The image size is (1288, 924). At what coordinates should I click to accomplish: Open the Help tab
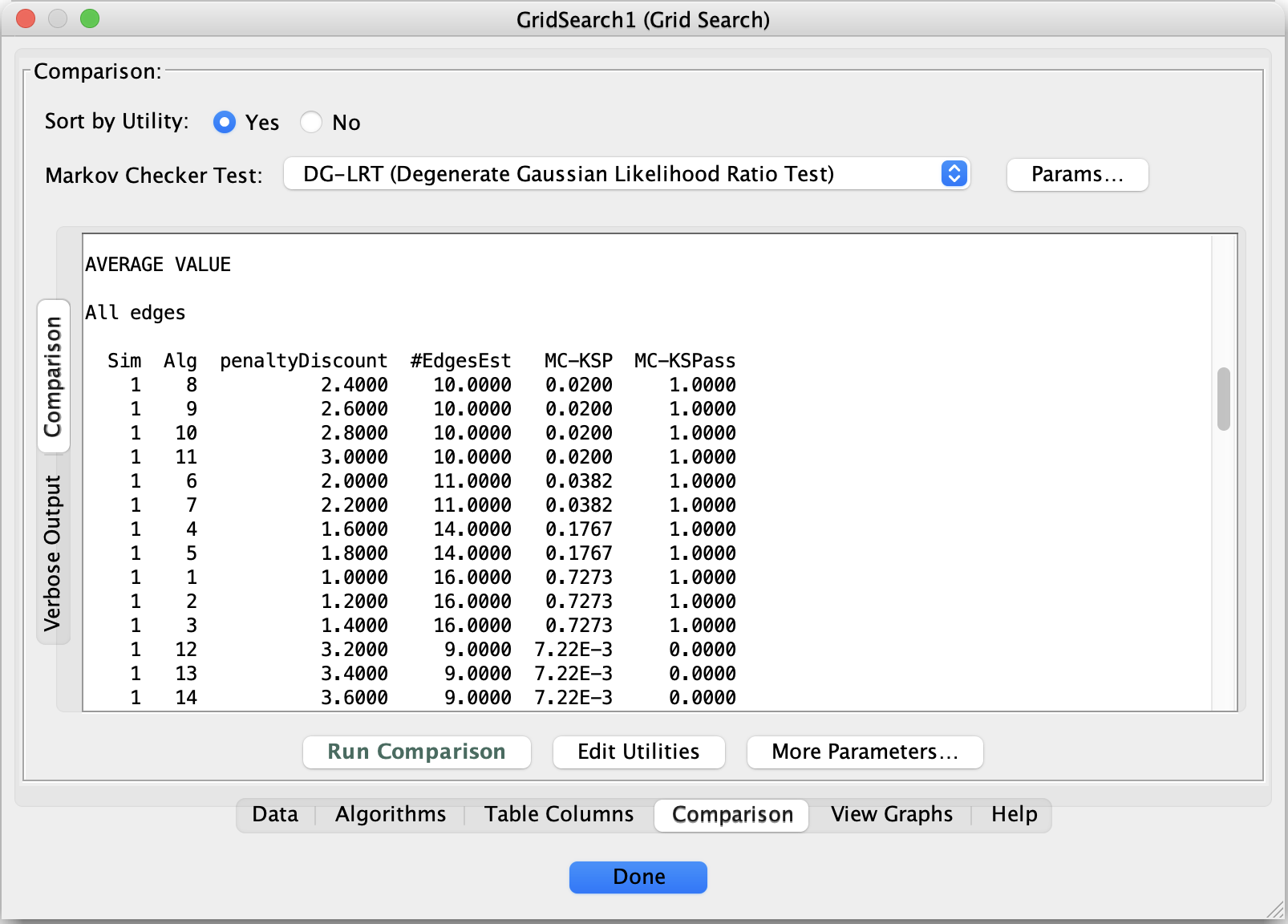1014,814
